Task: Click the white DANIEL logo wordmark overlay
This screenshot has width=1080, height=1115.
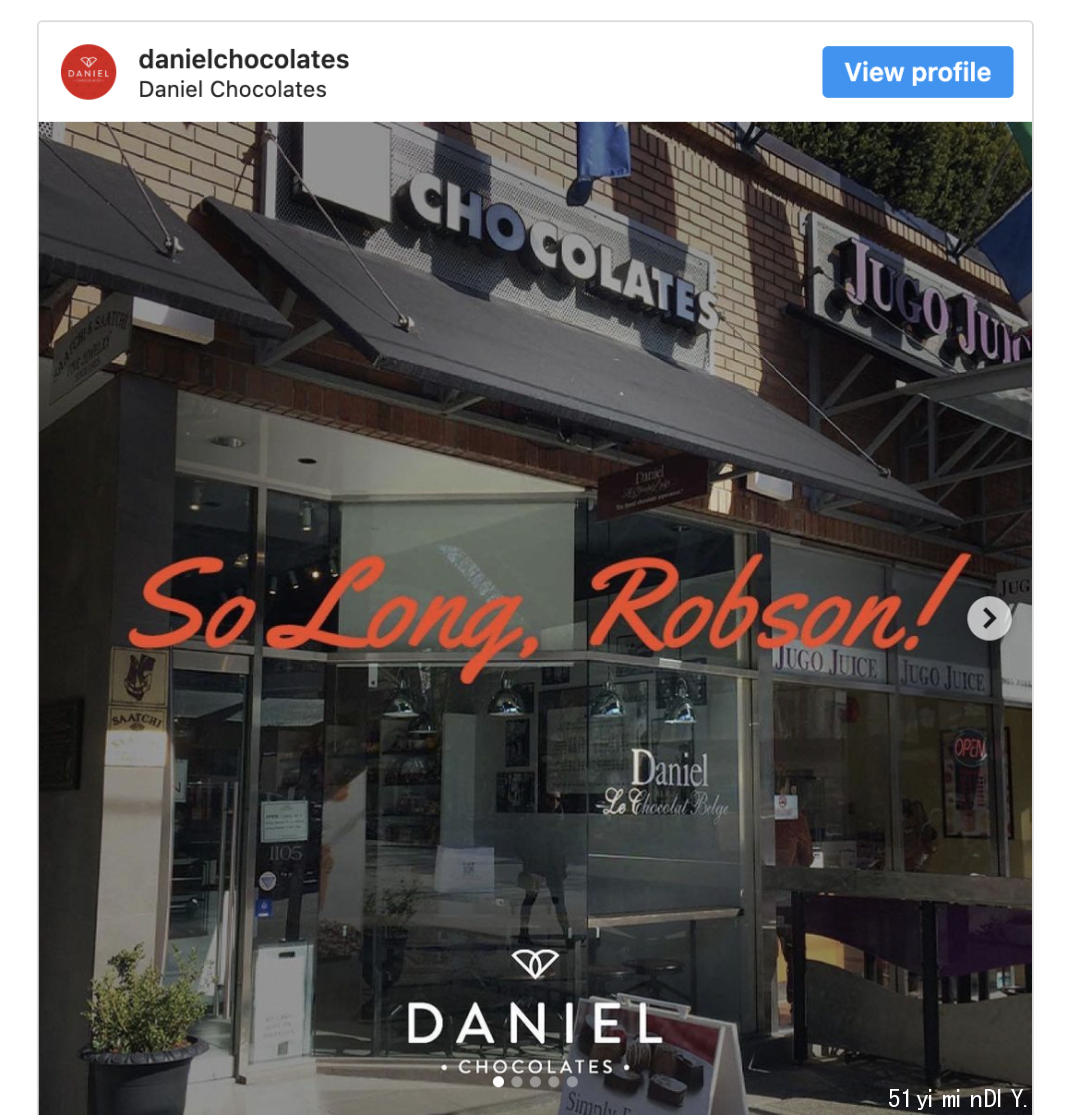Action: [x=535, y=1024]
